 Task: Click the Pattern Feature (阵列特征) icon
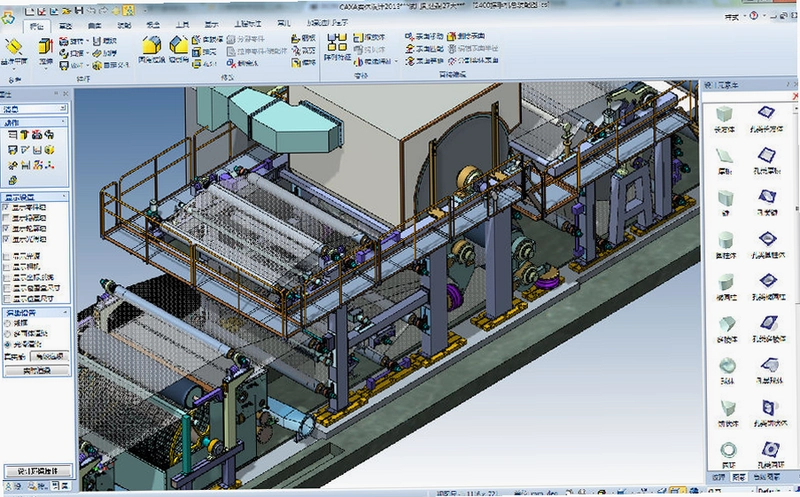tap(337, 43)
